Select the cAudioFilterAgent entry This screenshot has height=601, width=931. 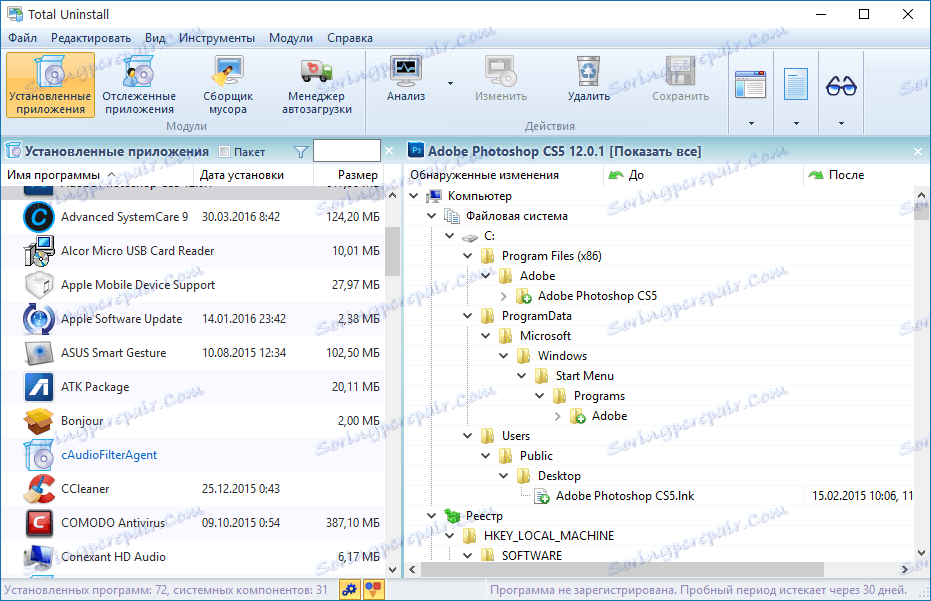(x=193, y=455)
